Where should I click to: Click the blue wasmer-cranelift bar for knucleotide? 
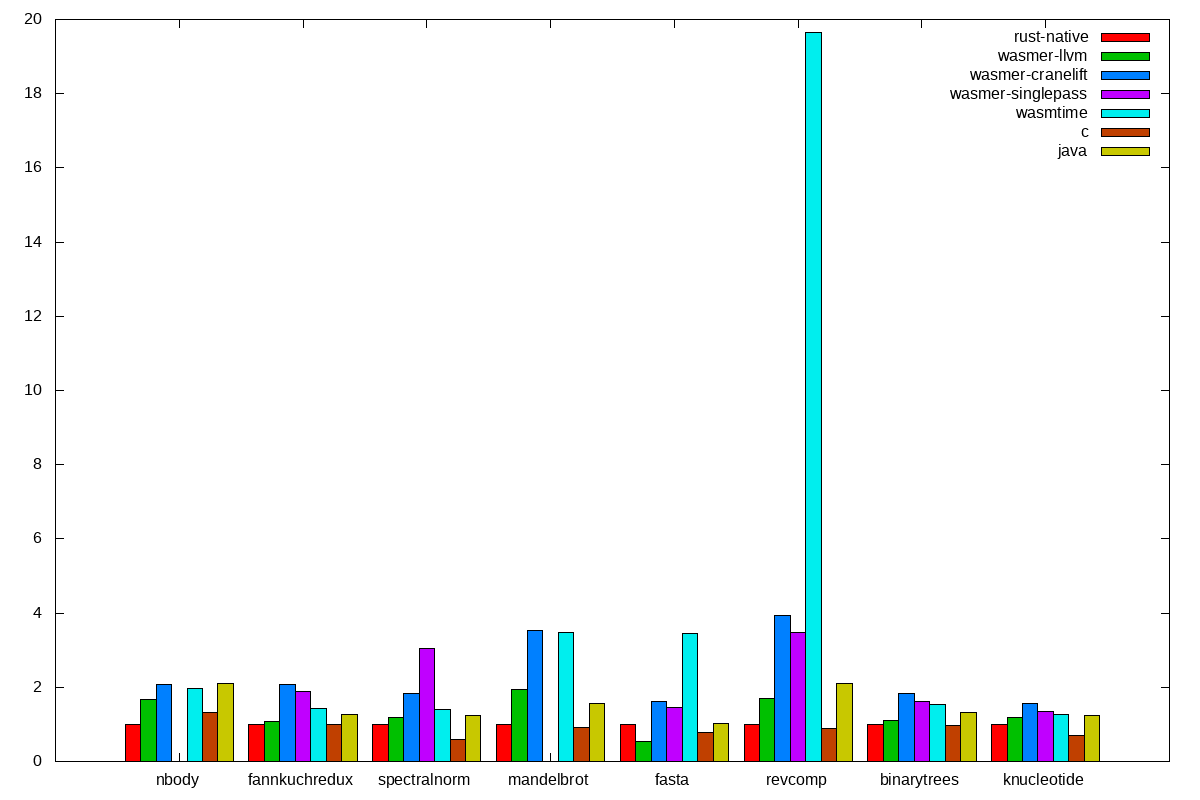point(1030,732)
